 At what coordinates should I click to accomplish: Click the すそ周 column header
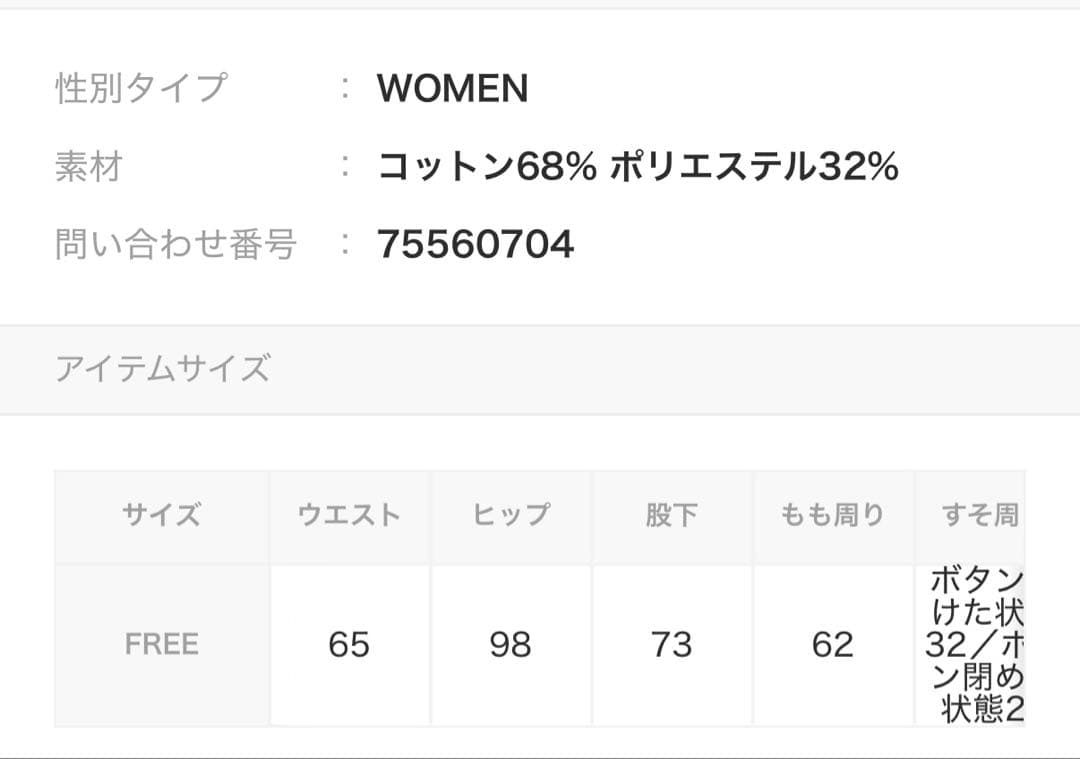point(978,515)
